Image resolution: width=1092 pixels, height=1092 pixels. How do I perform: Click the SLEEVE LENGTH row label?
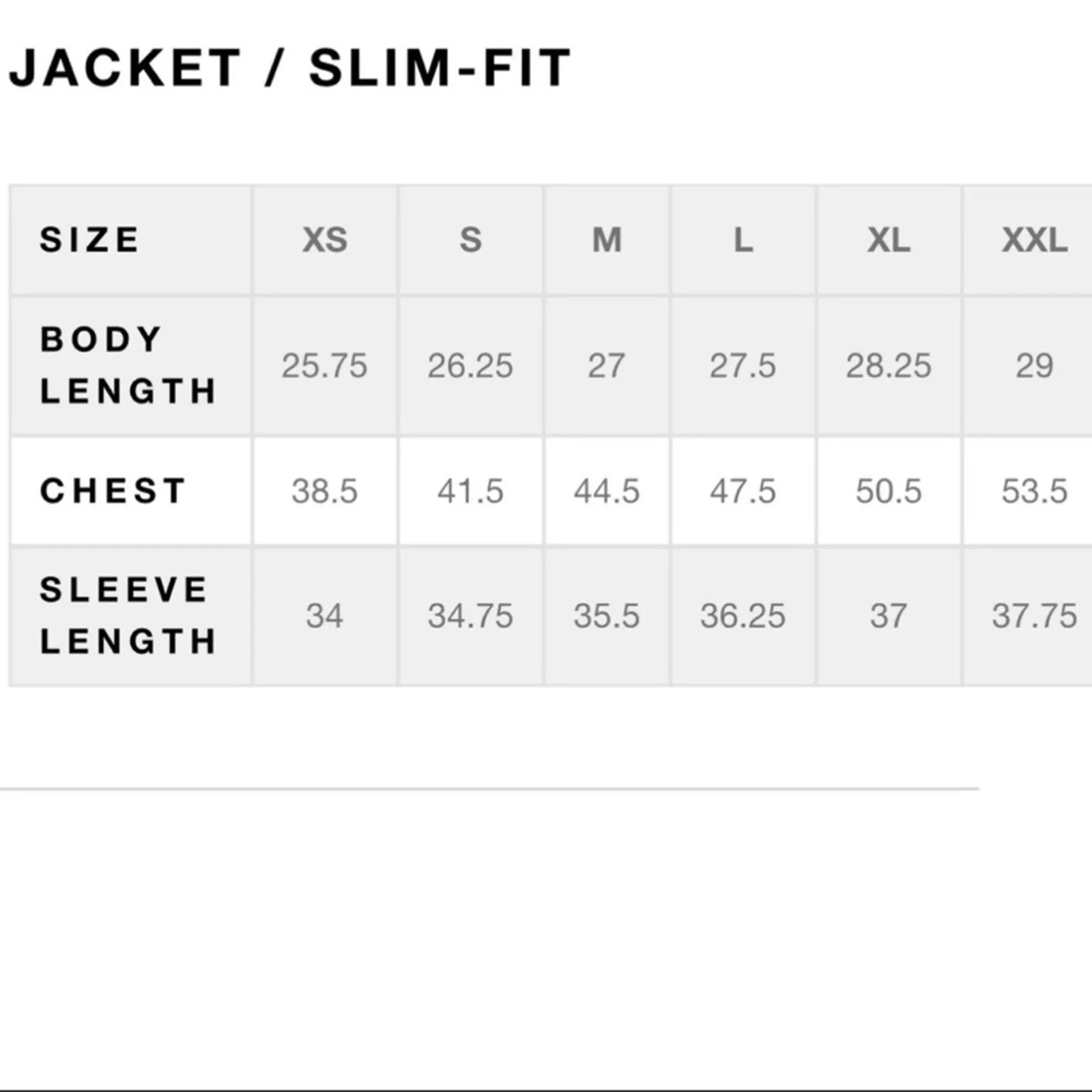pos(128,616)
